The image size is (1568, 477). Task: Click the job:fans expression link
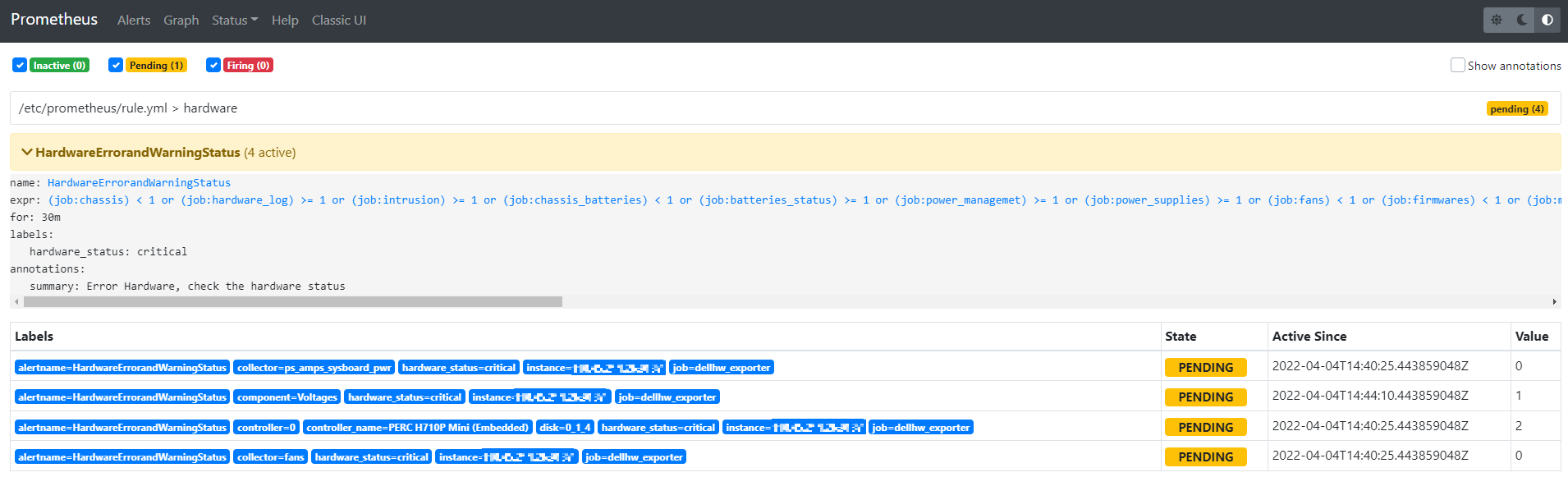point(1299,200)
